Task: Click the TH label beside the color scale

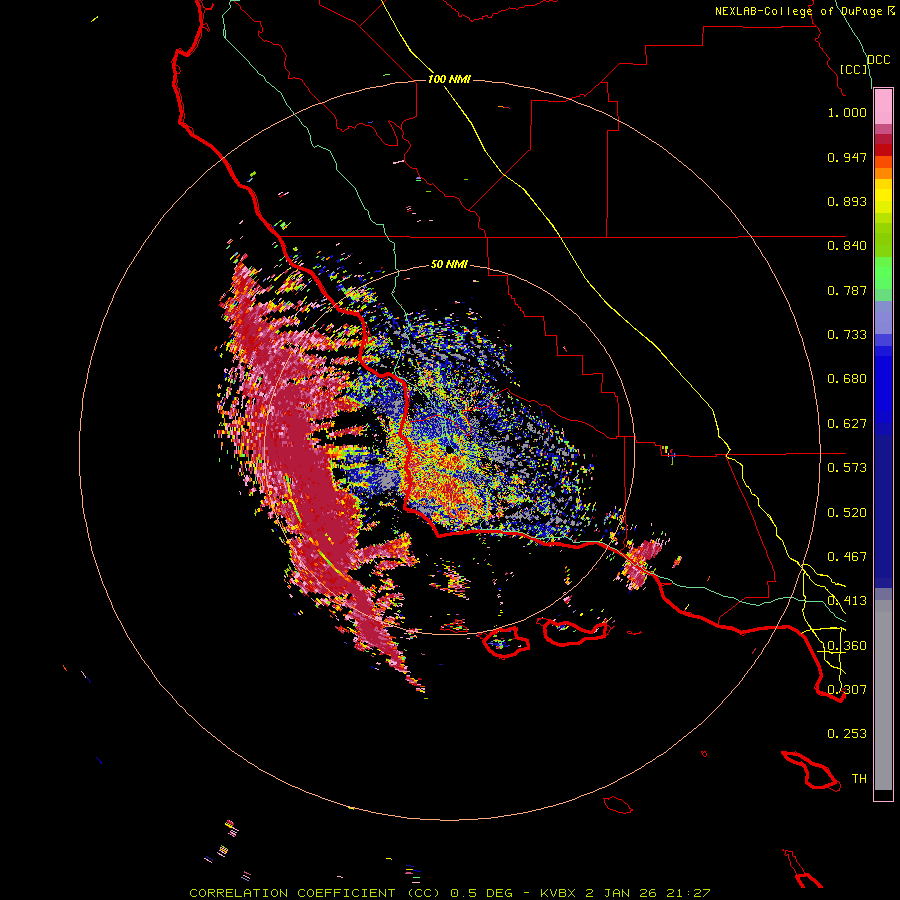Action: point(859,779)
